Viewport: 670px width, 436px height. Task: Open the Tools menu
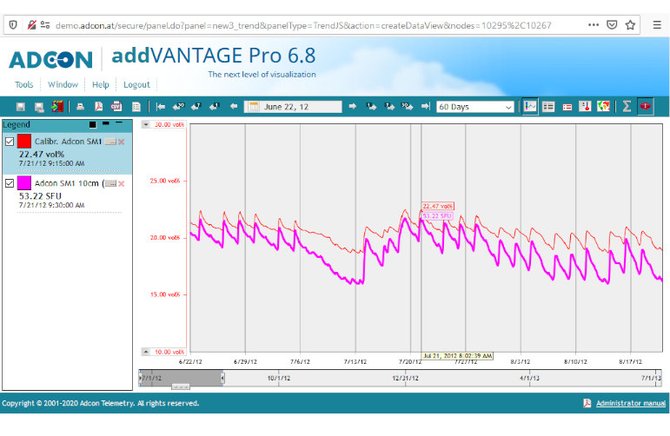click(x=24, y=85)
